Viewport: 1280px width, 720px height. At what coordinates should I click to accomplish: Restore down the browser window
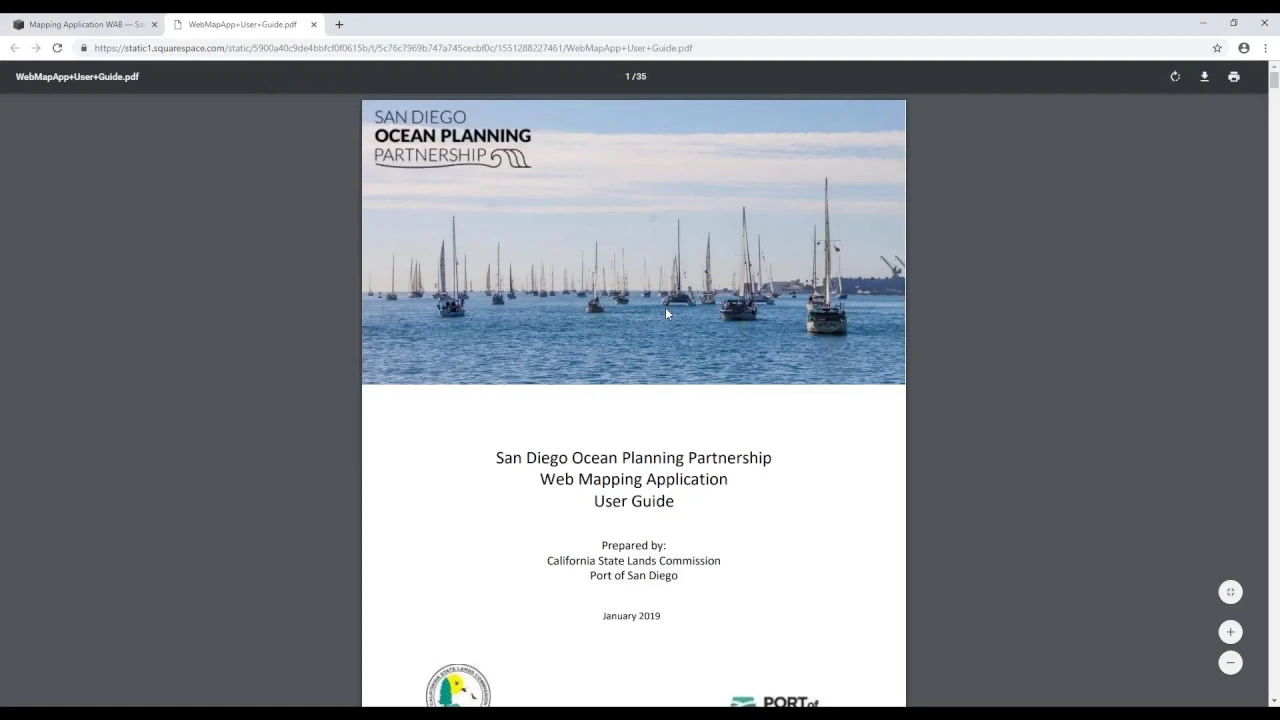[1234, 23]
